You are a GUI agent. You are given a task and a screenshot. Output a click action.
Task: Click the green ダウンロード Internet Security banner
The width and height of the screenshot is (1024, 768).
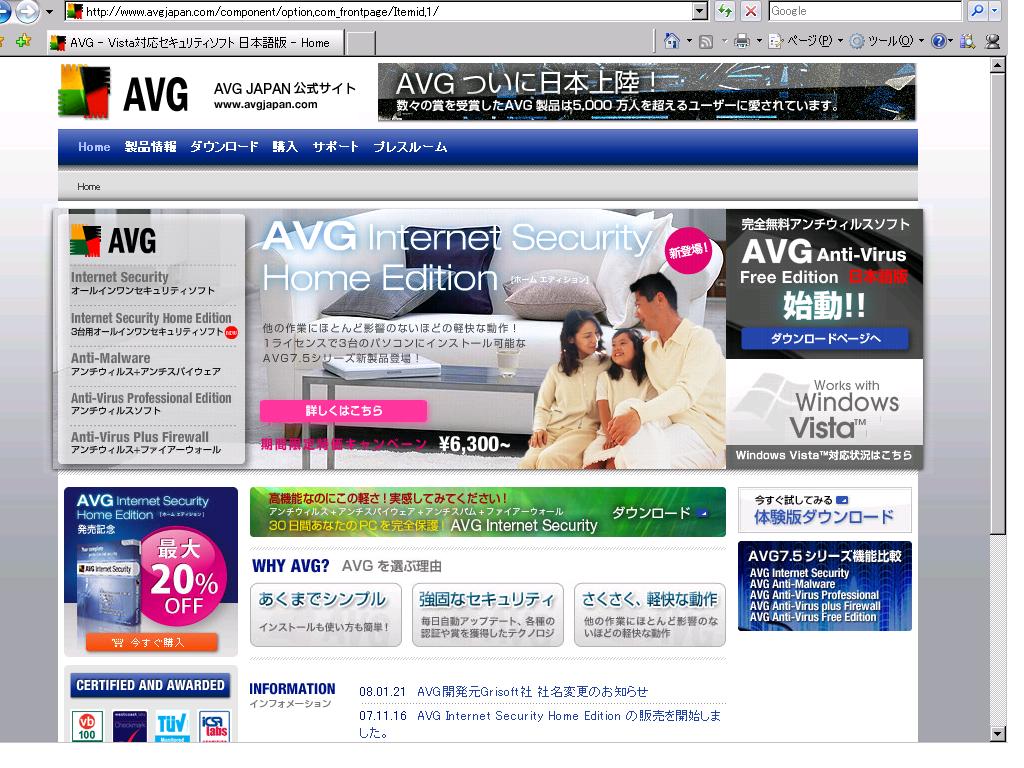coord(487,512)
